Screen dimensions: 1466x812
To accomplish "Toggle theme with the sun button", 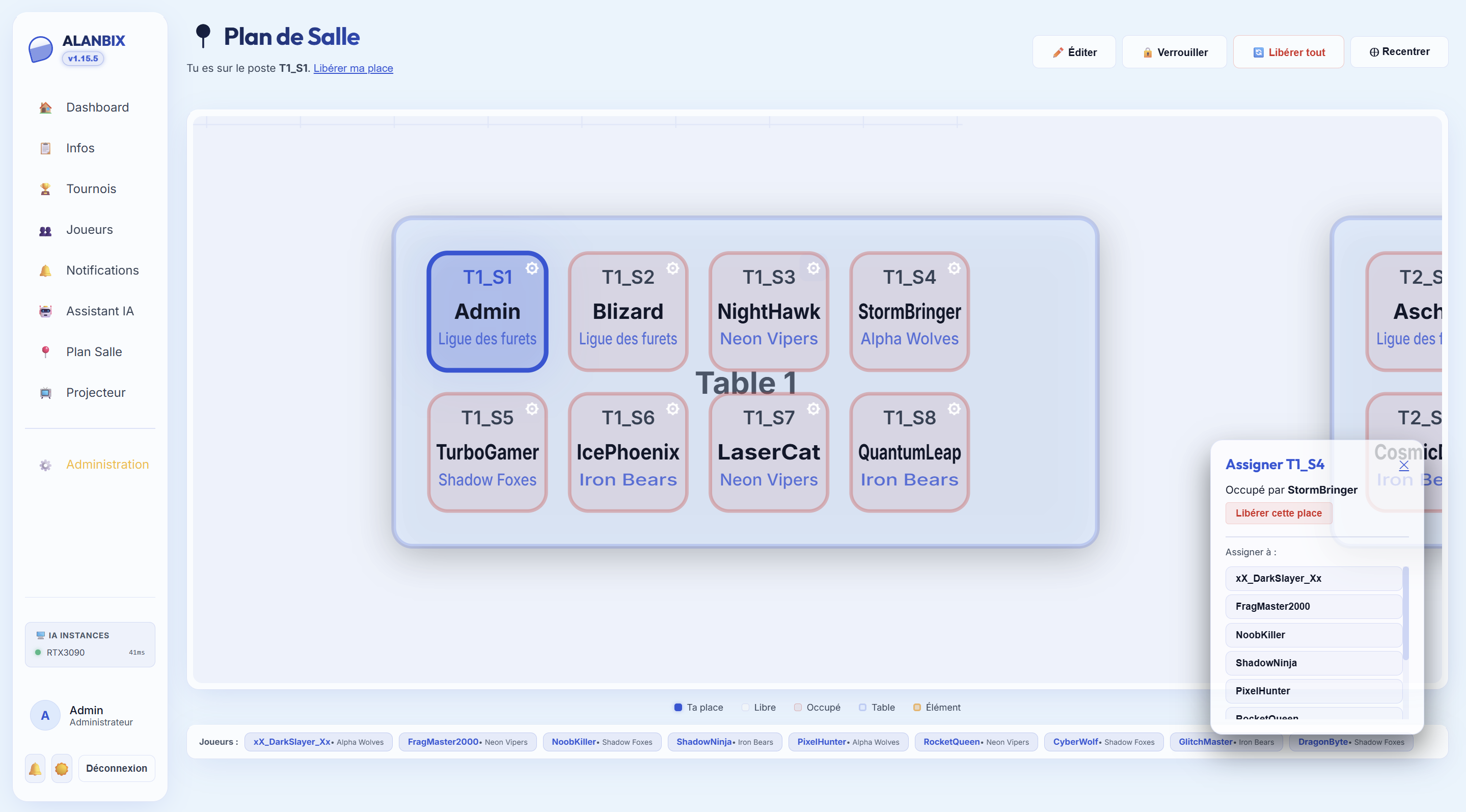I will [x=62, y=768].
